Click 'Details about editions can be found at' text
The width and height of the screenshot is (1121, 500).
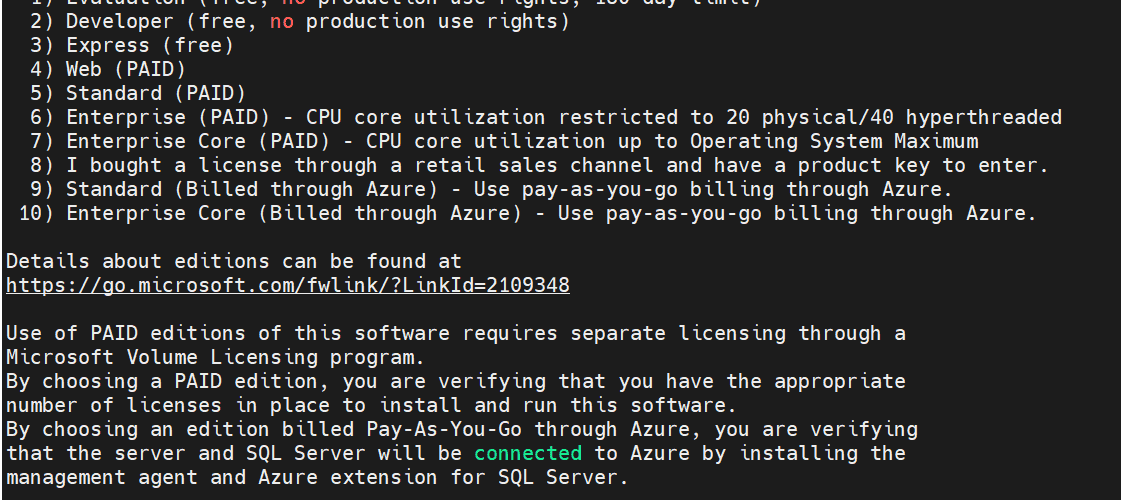pyautogui.click(x=234, y=261)
